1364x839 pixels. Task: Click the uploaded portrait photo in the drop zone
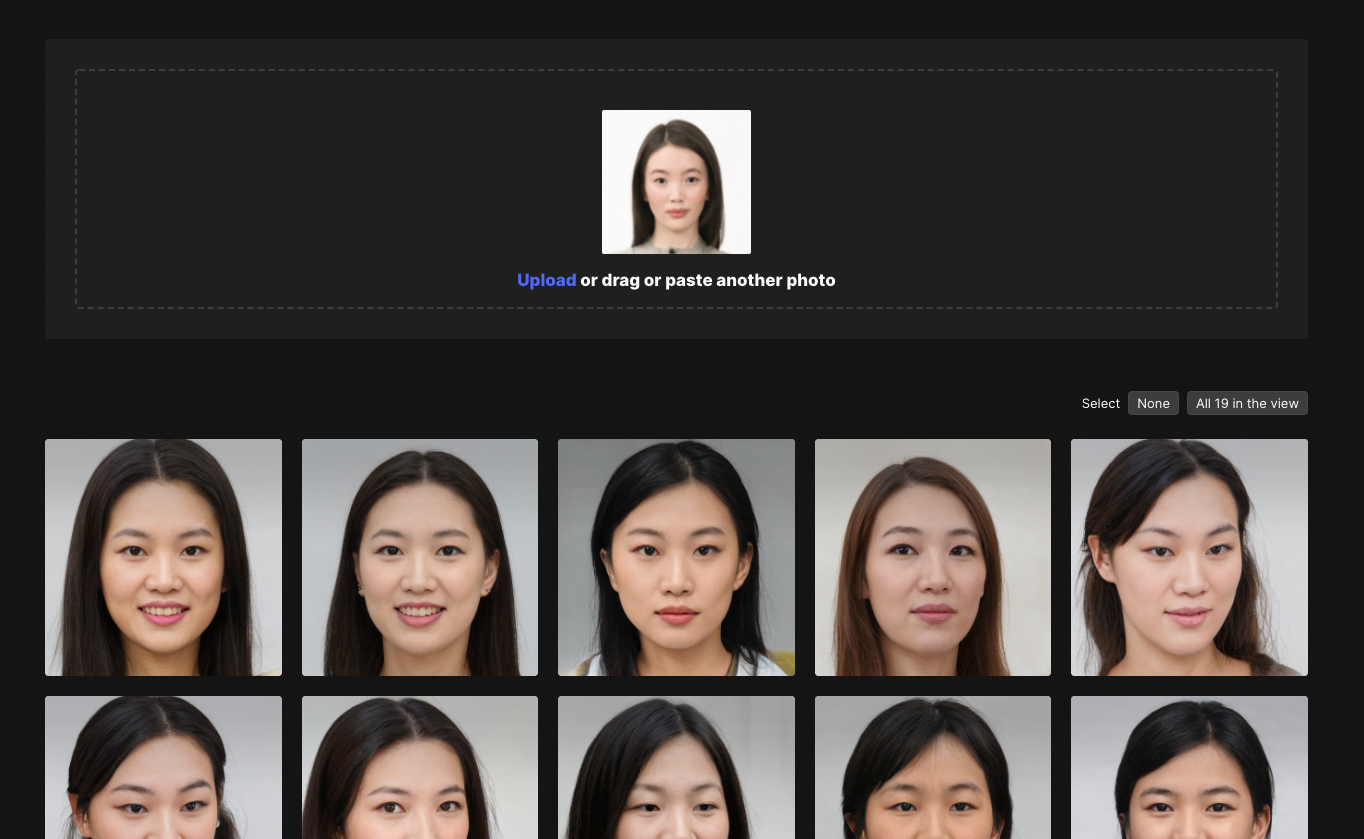click(676, 182)
